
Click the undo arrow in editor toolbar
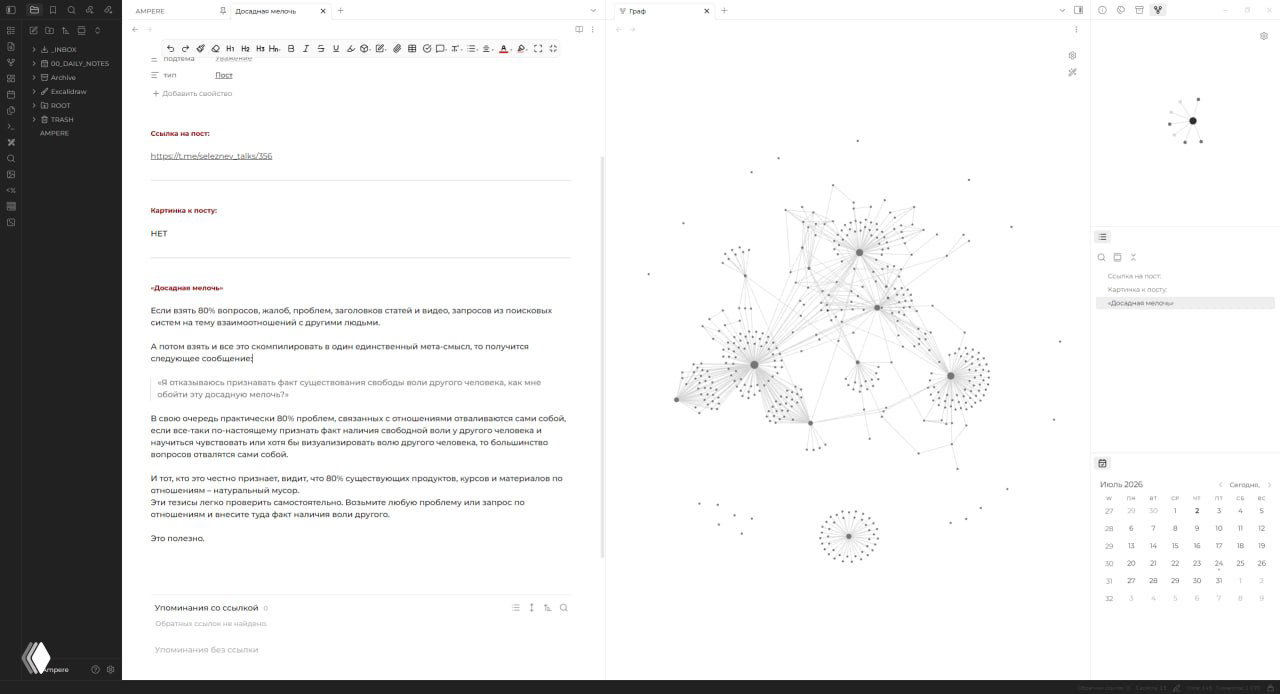pyautogui.click(x=170, y=48)
